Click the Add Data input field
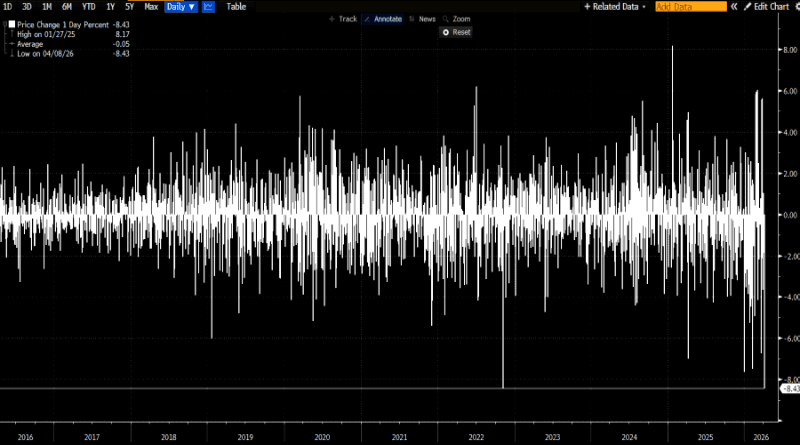 pos(690,7)
